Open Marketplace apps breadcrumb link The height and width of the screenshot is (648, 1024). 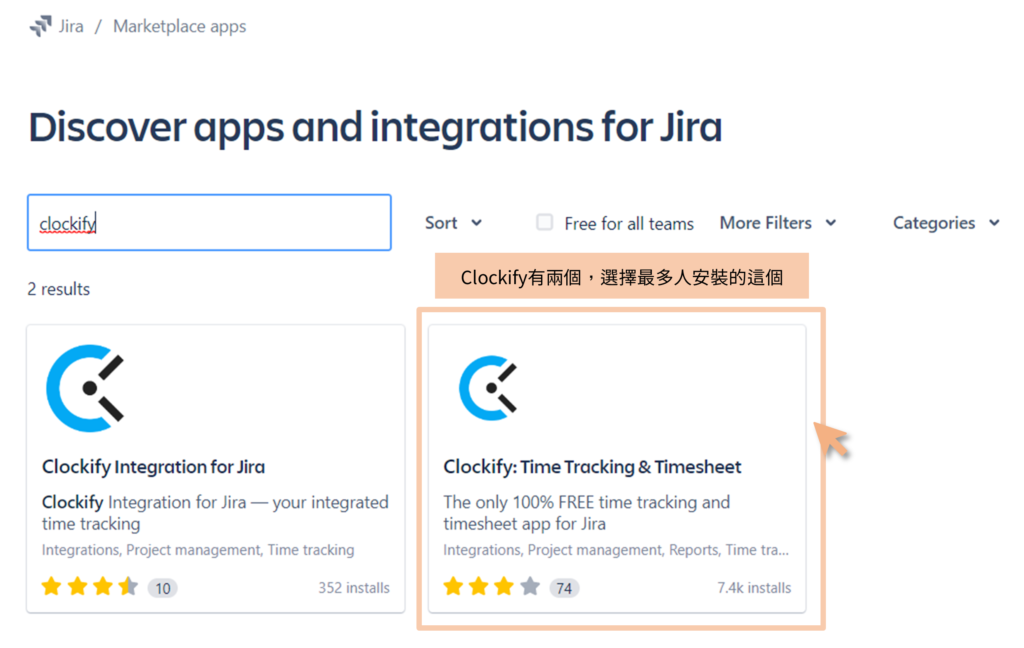(180, 26)
